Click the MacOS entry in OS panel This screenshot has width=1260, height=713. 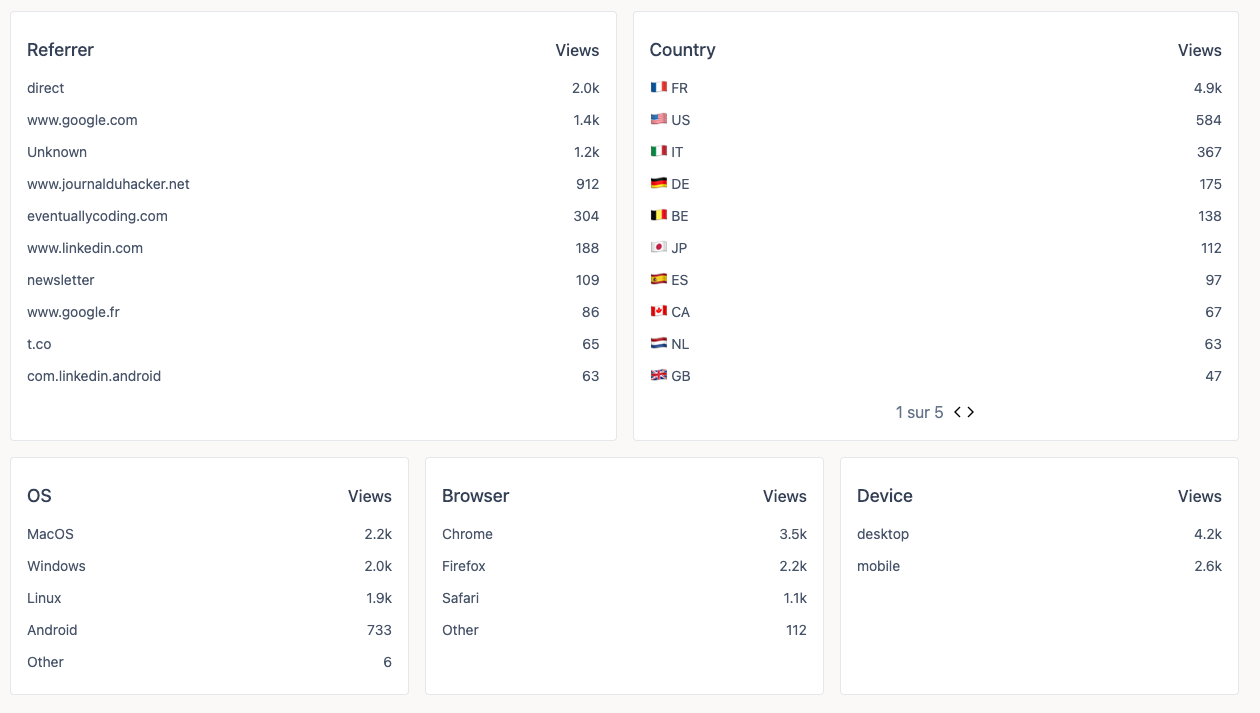[50, 534]
